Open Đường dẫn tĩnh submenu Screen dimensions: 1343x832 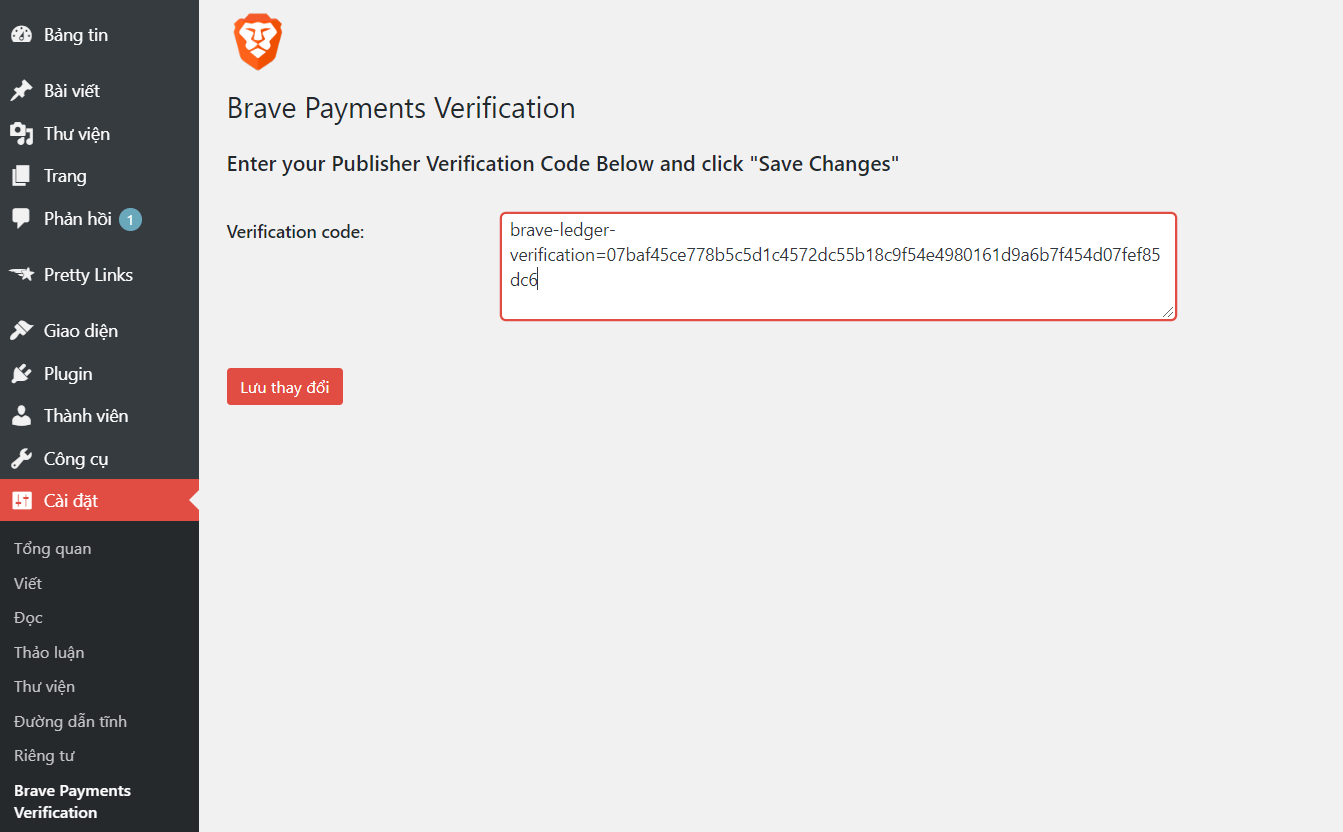70,721
